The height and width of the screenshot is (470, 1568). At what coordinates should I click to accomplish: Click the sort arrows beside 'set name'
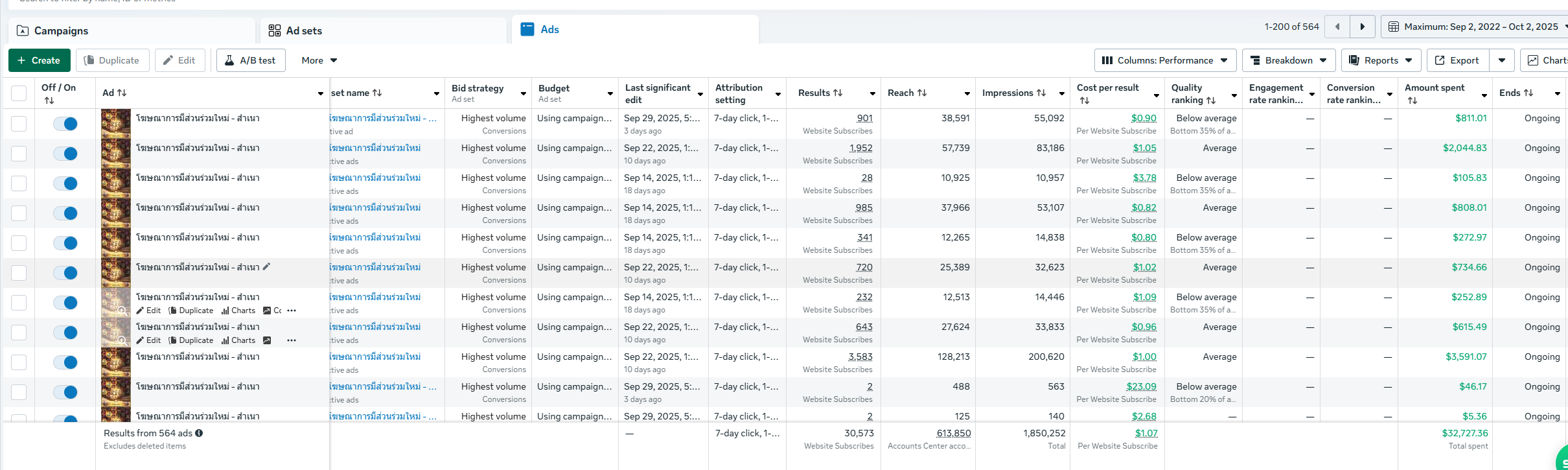click(x=377, y=93)
